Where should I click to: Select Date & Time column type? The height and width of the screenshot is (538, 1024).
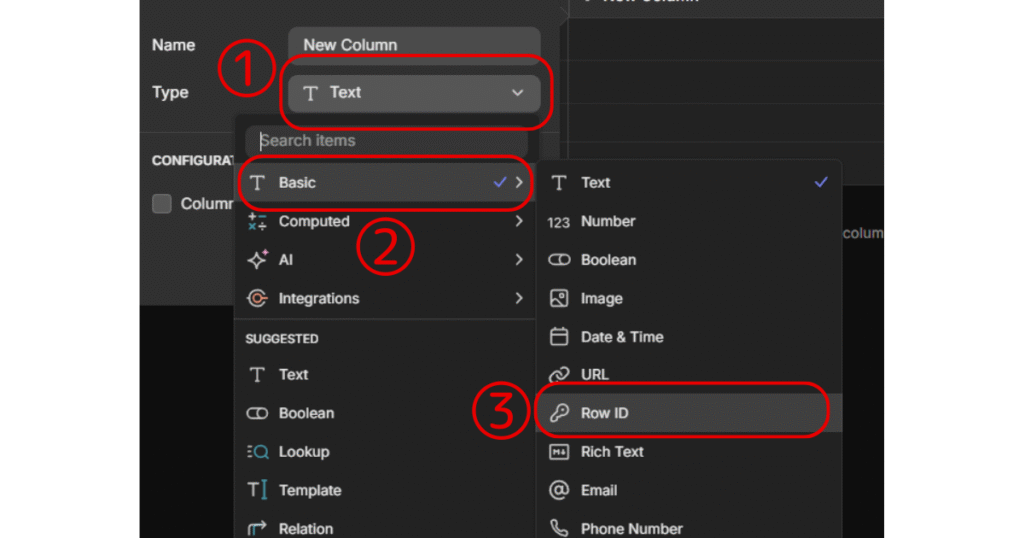pos(689,337)
